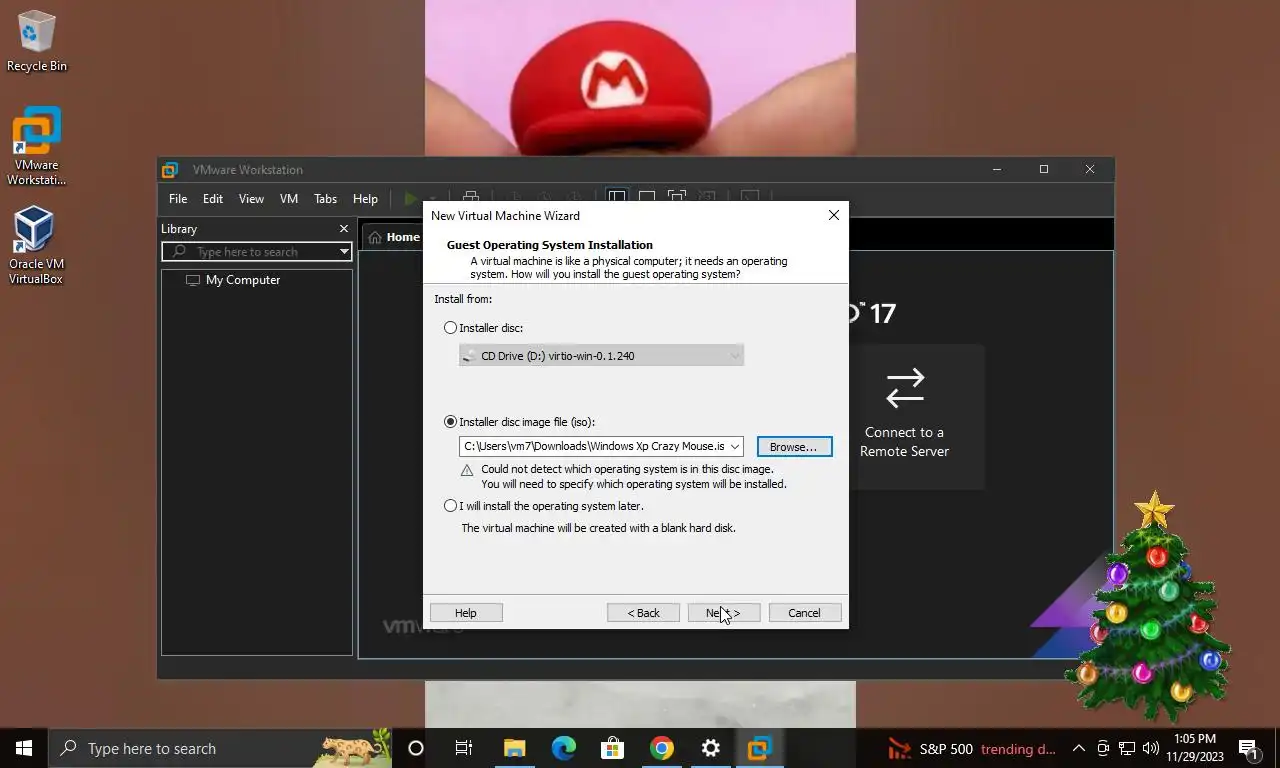1280x768 pixels.
Task: Open the Help menu in VMware Workstation
Action: pos(365,199)
